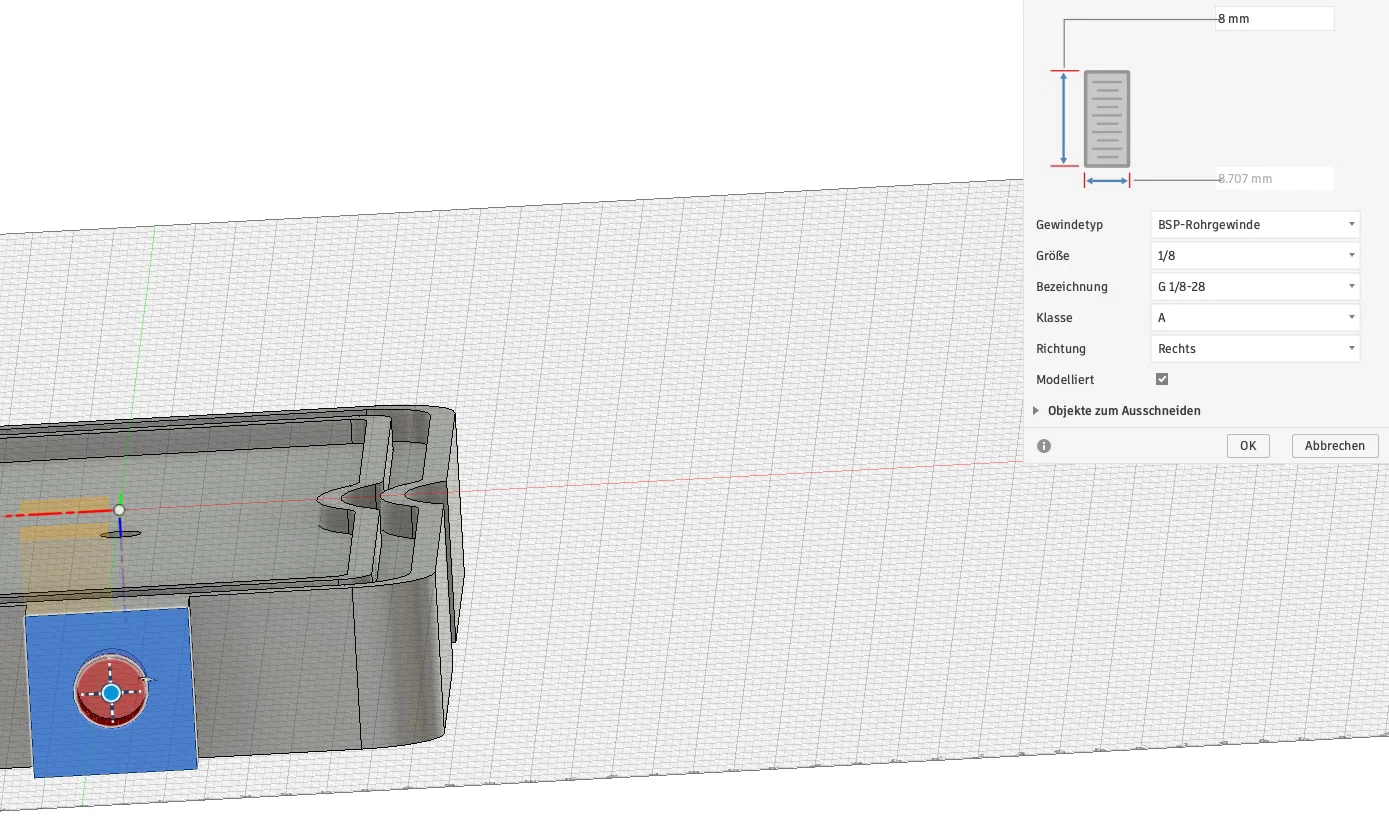Screen dimensions: 1389x825
Task: Toggle the Modelliert checkbox
Action: (1162, 379)
